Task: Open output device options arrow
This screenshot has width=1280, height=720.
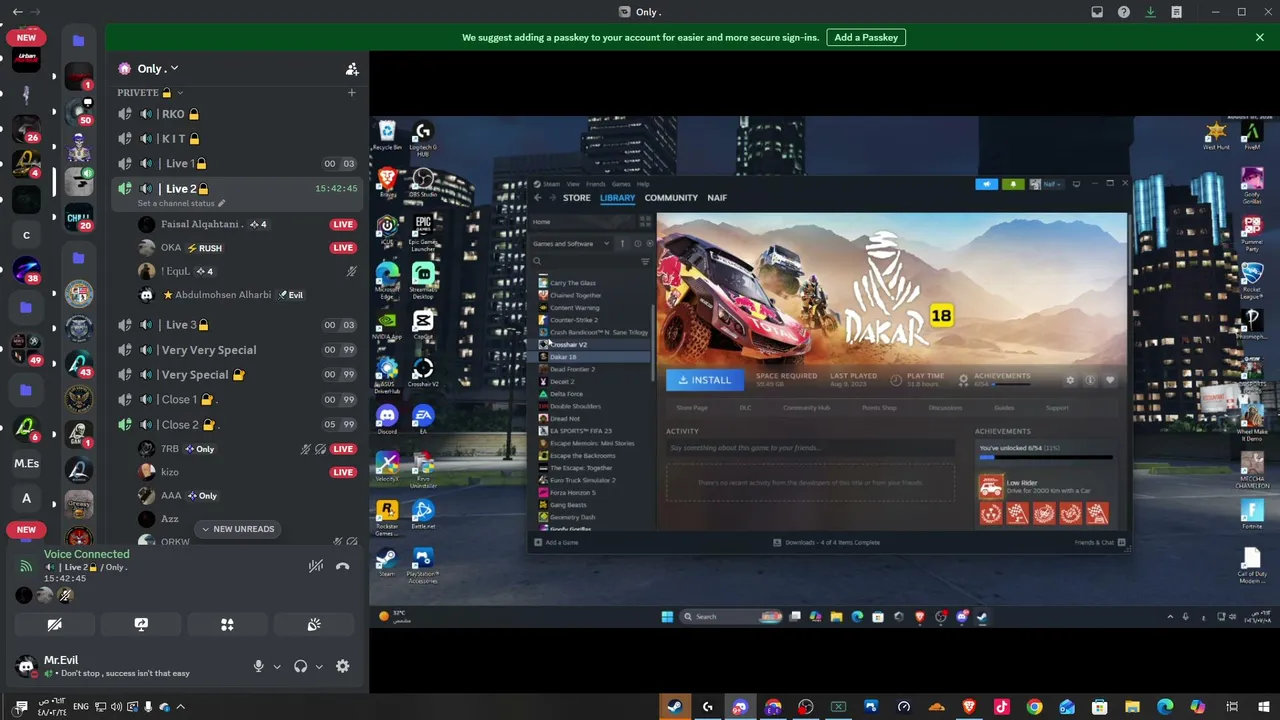Action: click(x=319, y=667)
